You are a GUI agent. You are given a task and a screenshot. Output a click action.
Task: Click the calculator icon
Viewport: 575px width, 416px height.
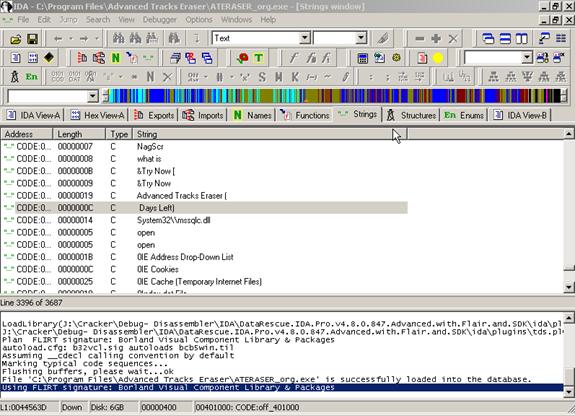click(x=363, y=58)
